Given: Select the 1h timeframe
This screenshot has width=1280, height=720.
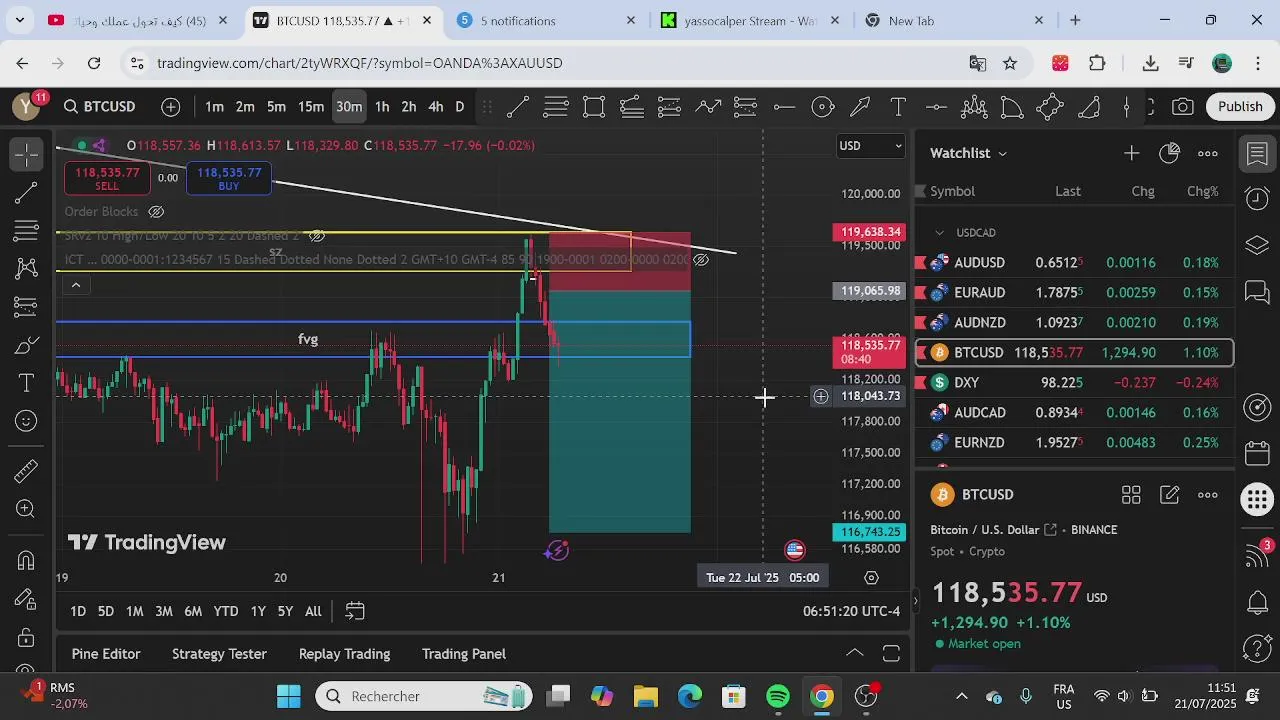Looking at the screenshot, I should pyautogui.click(x=381, y=107).
